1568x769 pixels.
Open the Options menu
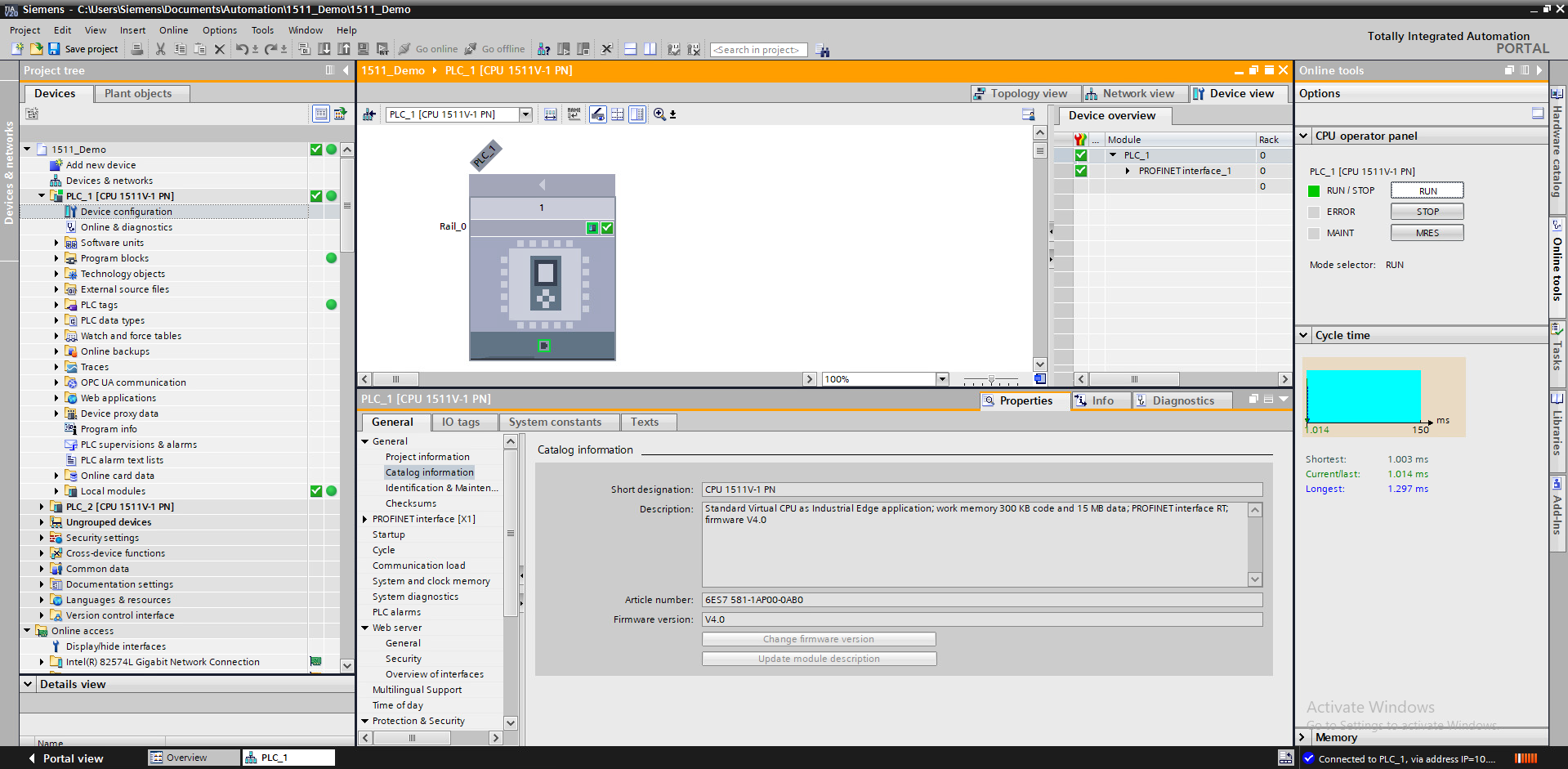[x=220, y=30]
